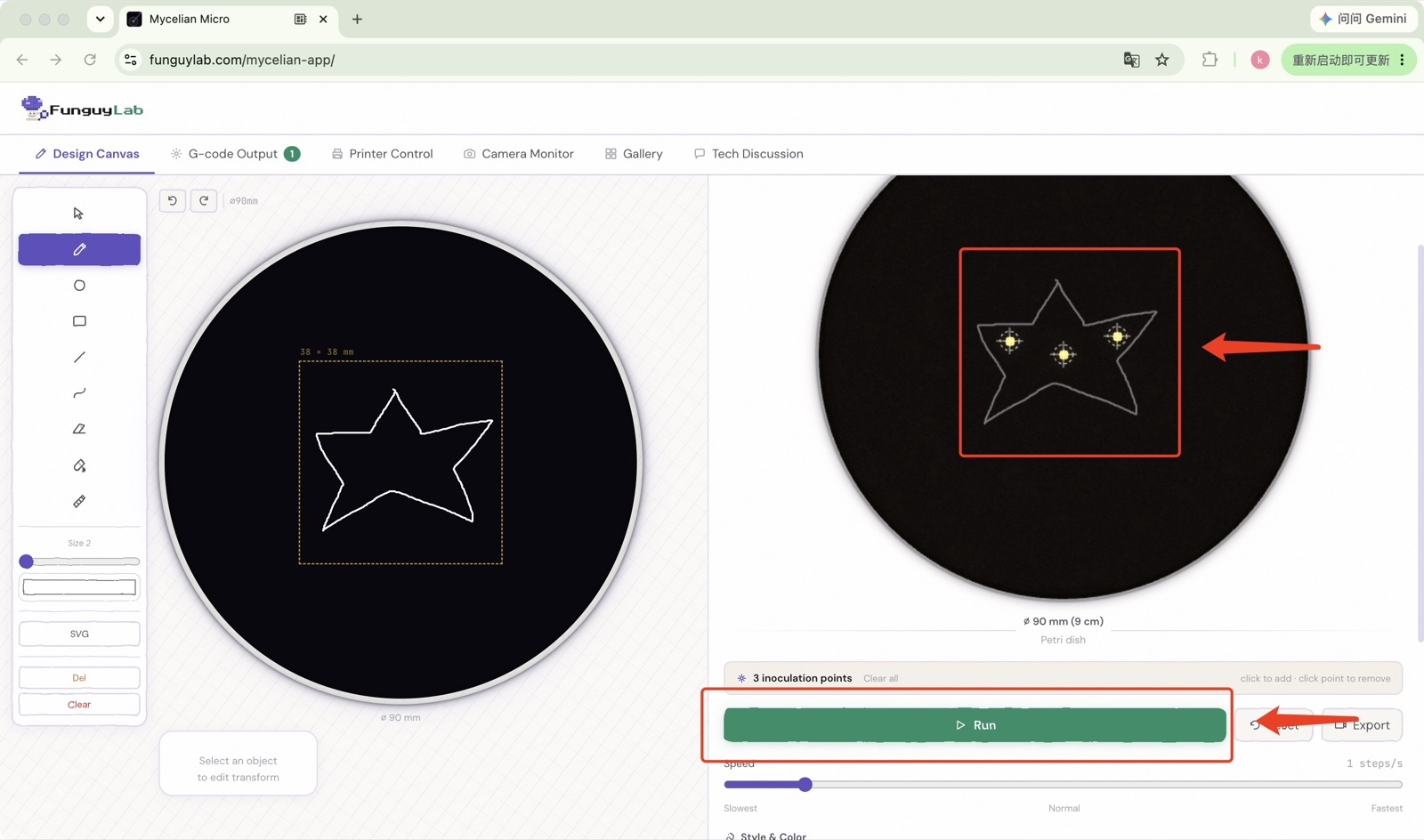This screenshot has width=1424, height=840.
Task: Open the Camera Monitor tab
Action: (519, 154)
